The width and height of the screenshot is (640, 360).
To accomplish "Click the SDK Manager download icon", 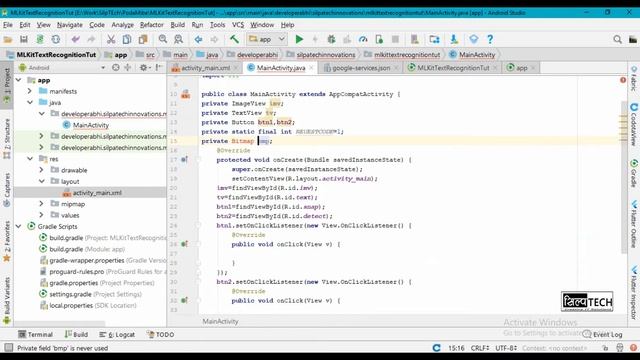I will (x=454, y=40).
